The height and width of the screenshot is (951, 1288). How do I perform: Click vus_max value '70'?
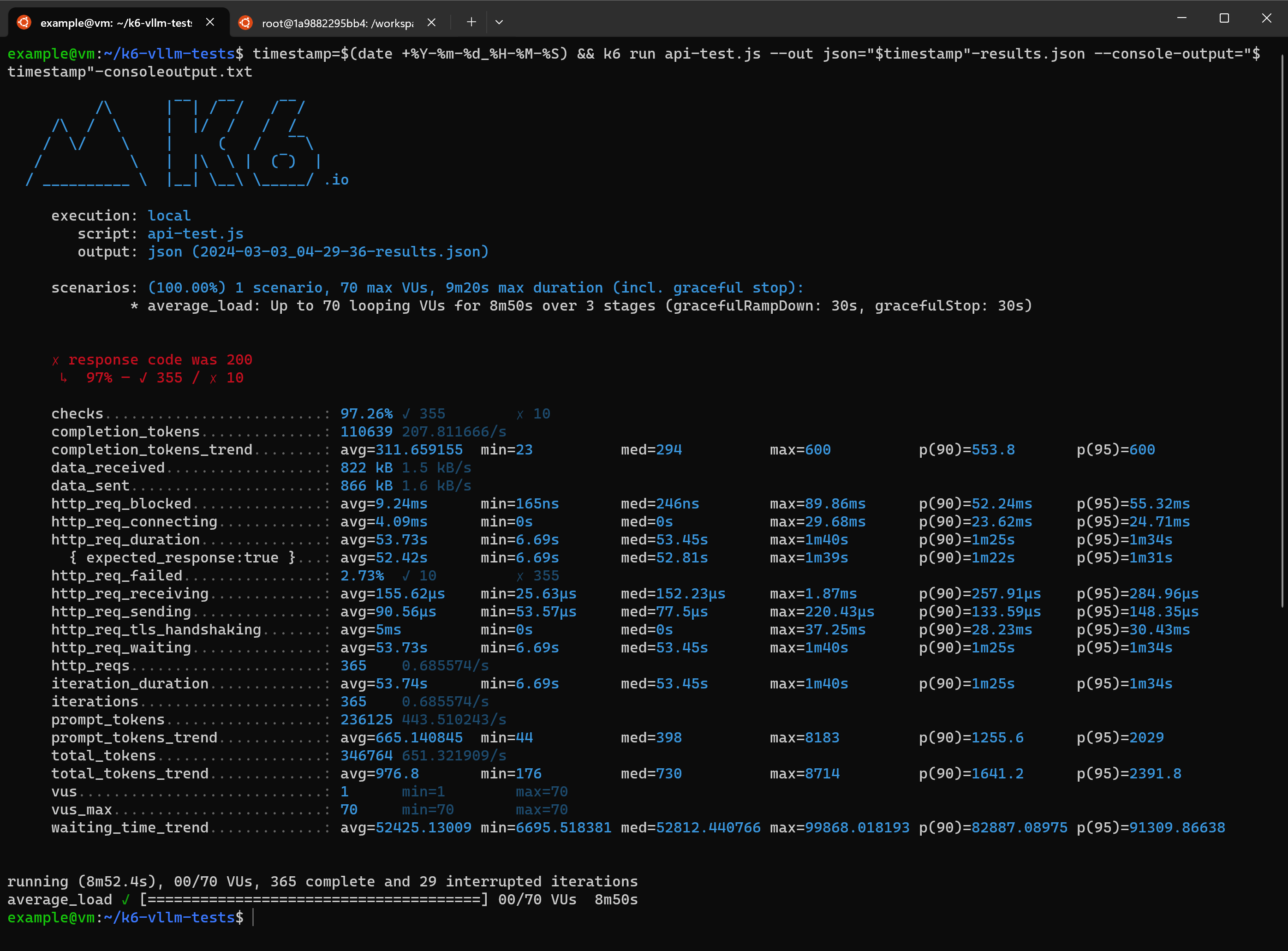[x=349, y=809]
